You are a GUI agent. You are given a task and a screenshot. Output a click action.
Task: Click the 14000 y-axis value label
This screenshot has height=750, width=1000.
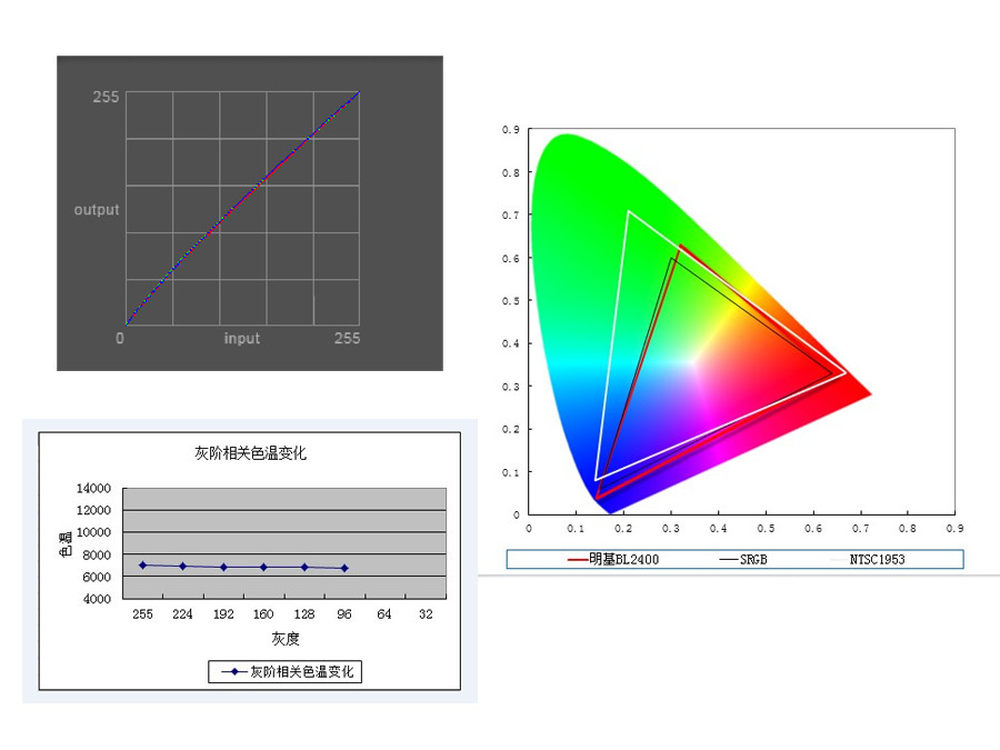(x=92, y=489)
